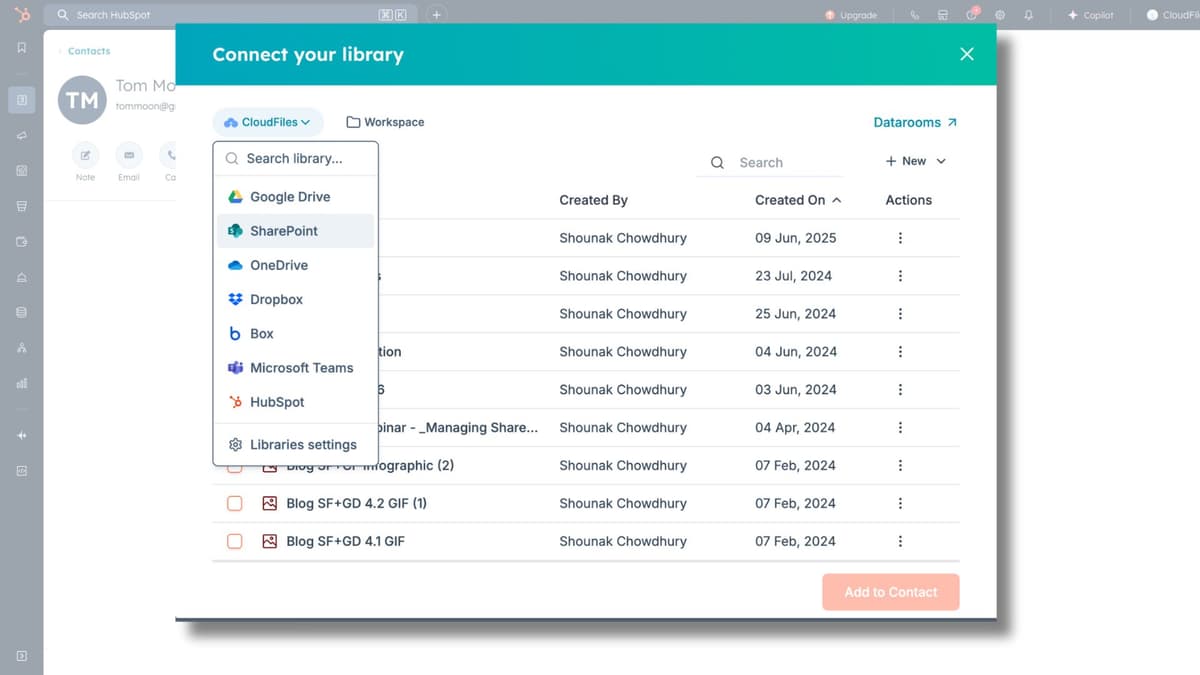
Task: Select SharePoint in the library dropdown menu
Action: (284, 231)
